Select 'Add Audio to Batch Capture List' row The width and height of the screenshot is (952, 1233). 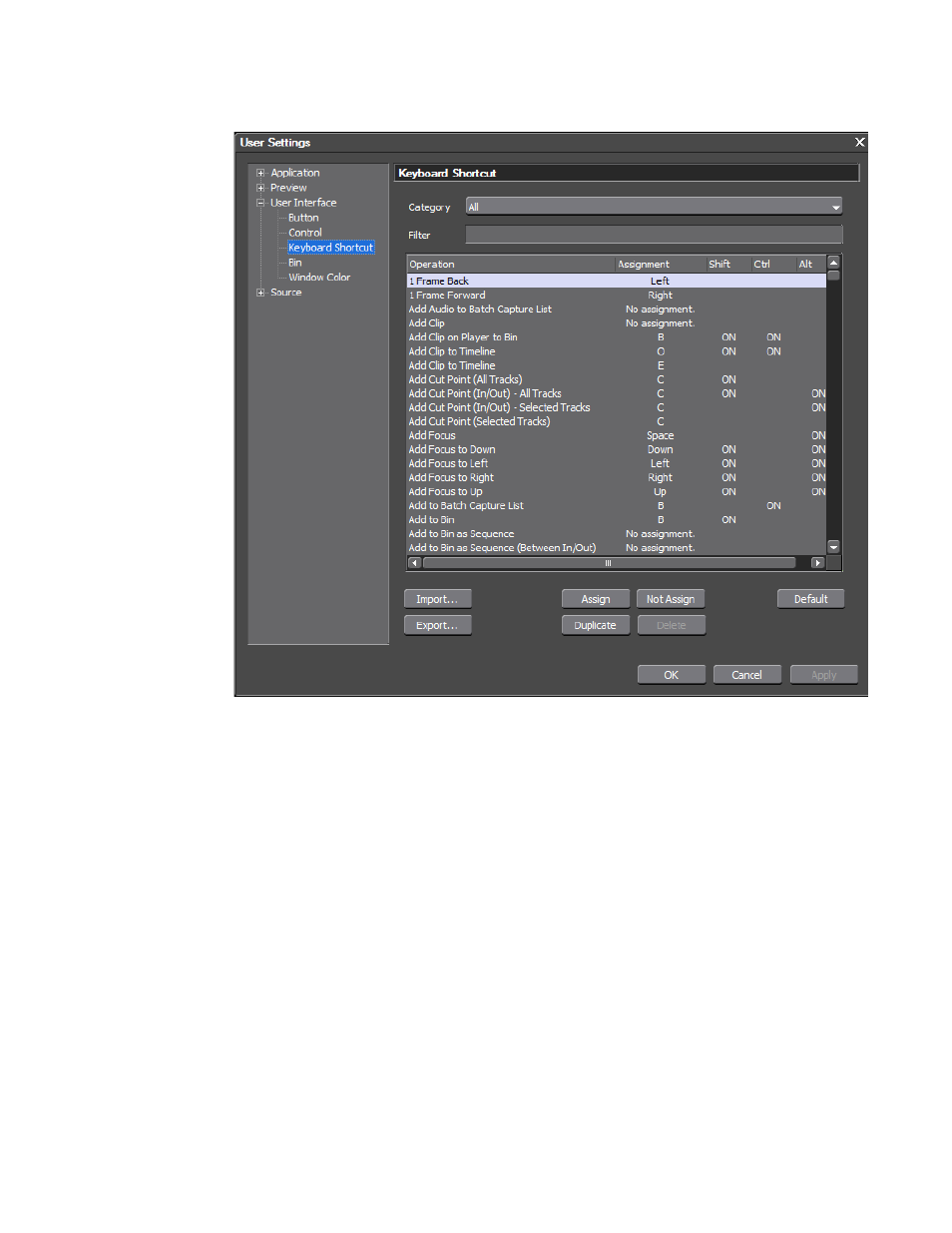tap(617, 309)
